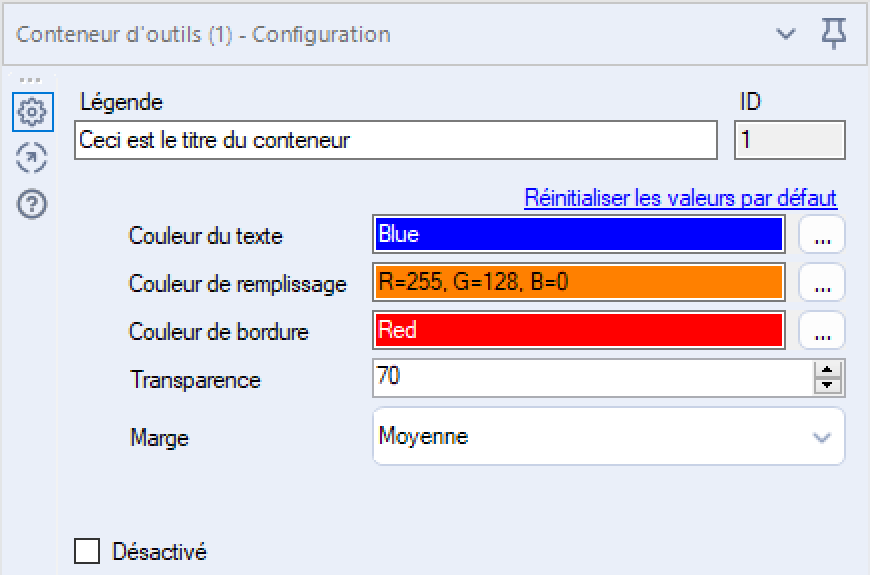The width and height of the screenshot is (870, 575).
Task: Increase Transparence value with up arrow
Action: [x=827, y=370]
